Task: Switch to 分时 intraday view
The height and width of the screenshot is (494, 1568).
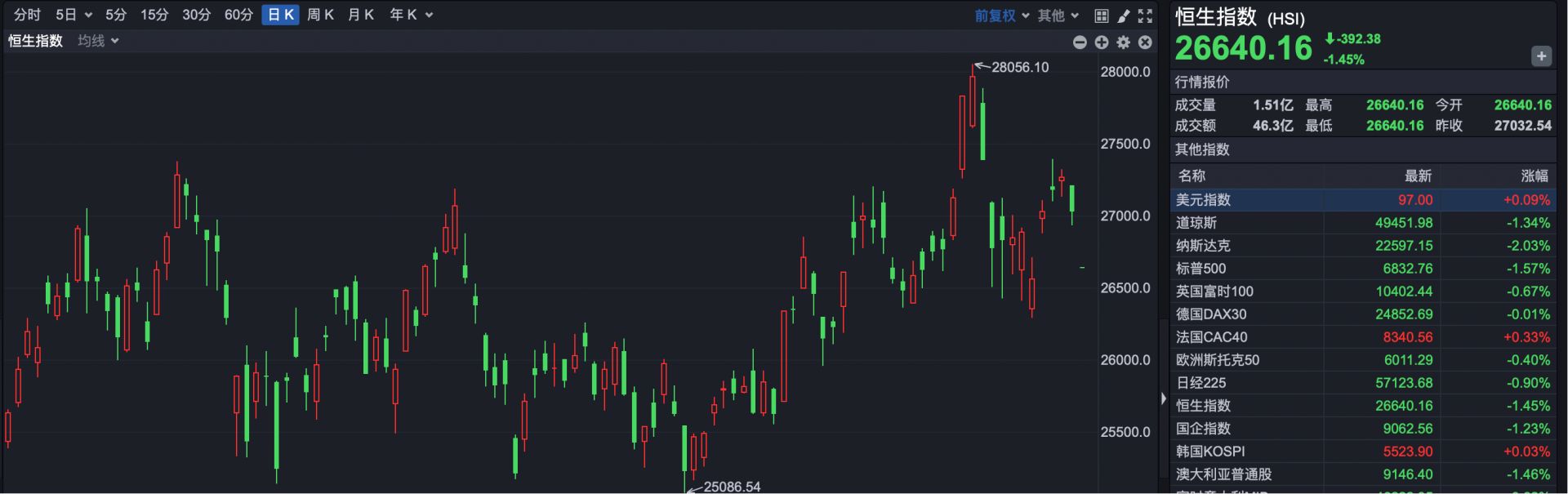Action: (x=27, y=15)
